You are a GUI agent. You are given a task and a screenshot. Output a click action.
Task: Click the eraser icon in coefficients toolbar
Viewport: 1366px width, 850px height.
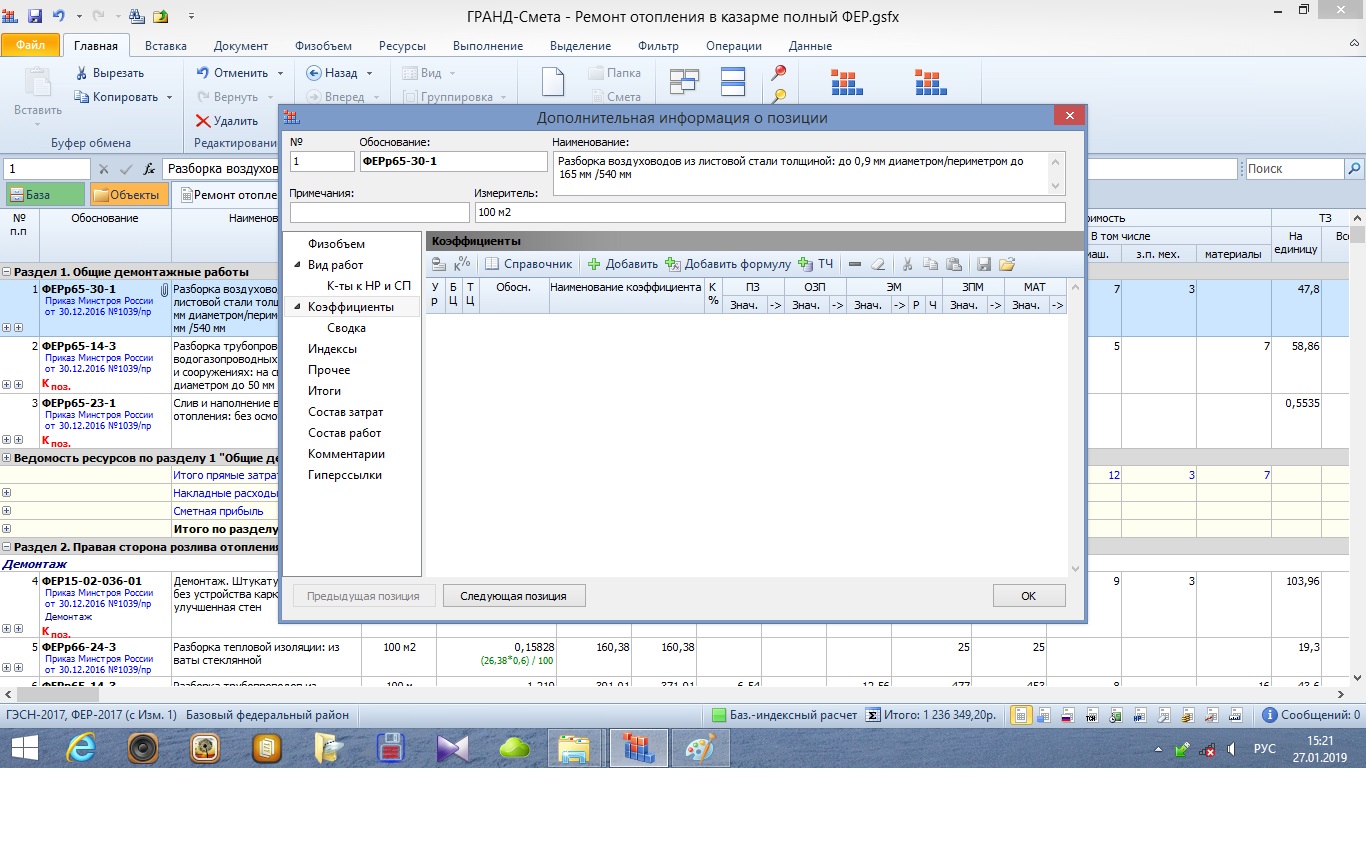[877, 264]
